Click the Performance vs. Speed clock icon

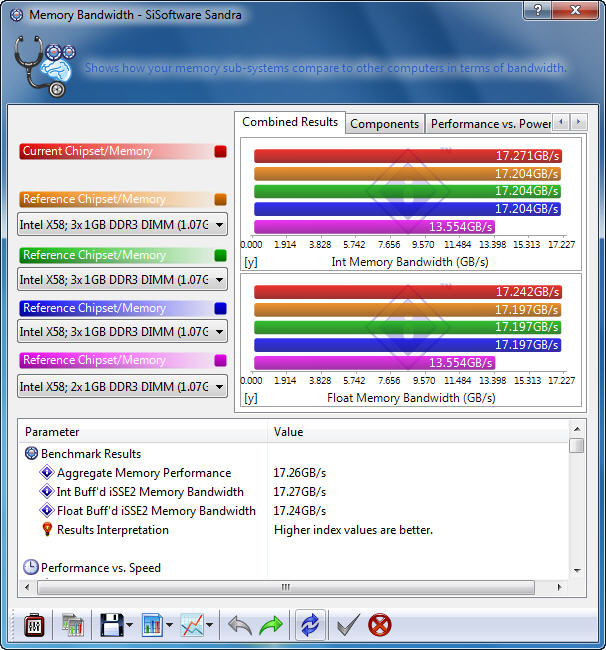pyautogui.click(x=31, y=568)
